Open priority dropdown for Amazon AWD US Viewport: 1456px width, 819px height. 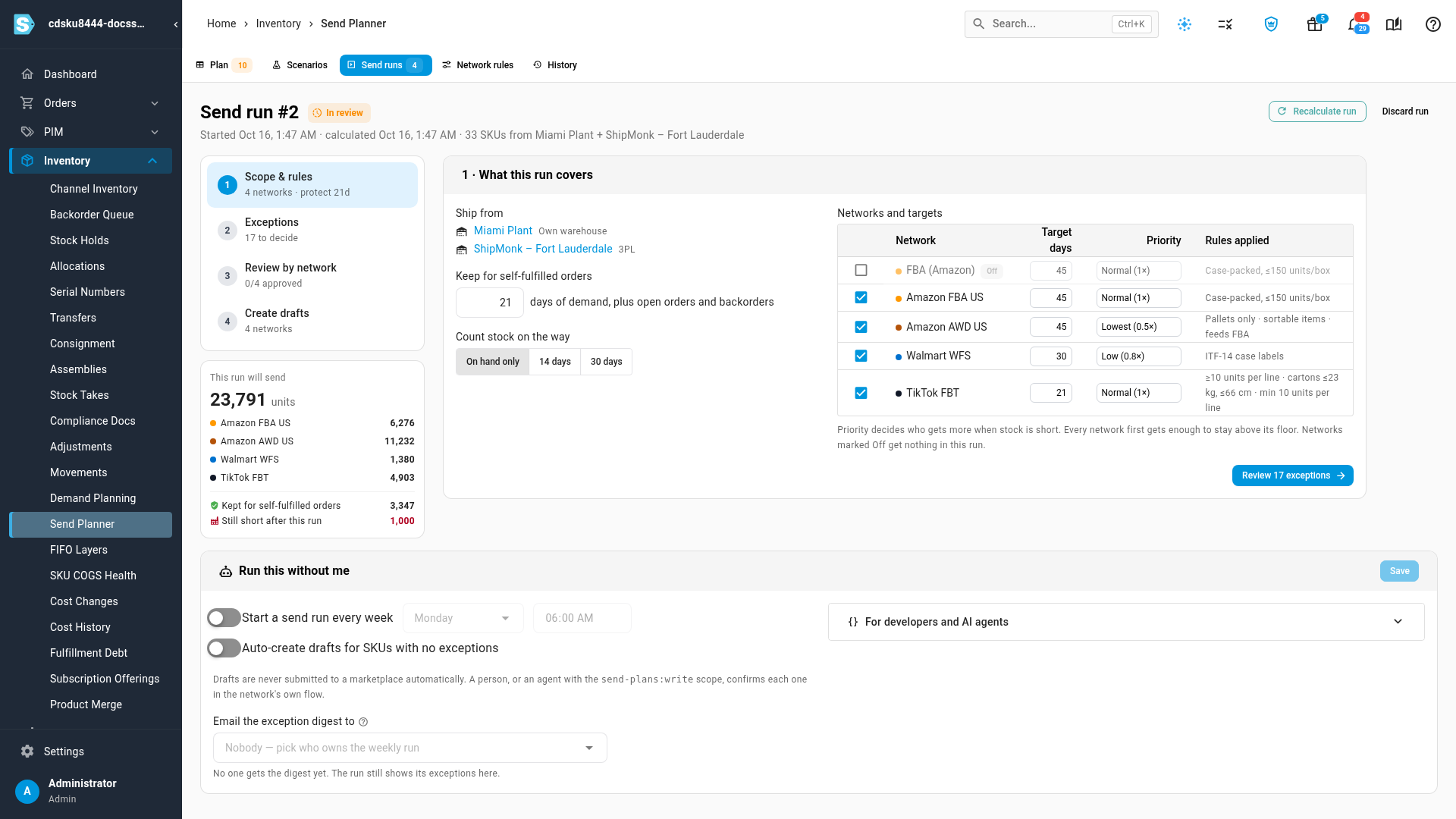coord(1138,328)
